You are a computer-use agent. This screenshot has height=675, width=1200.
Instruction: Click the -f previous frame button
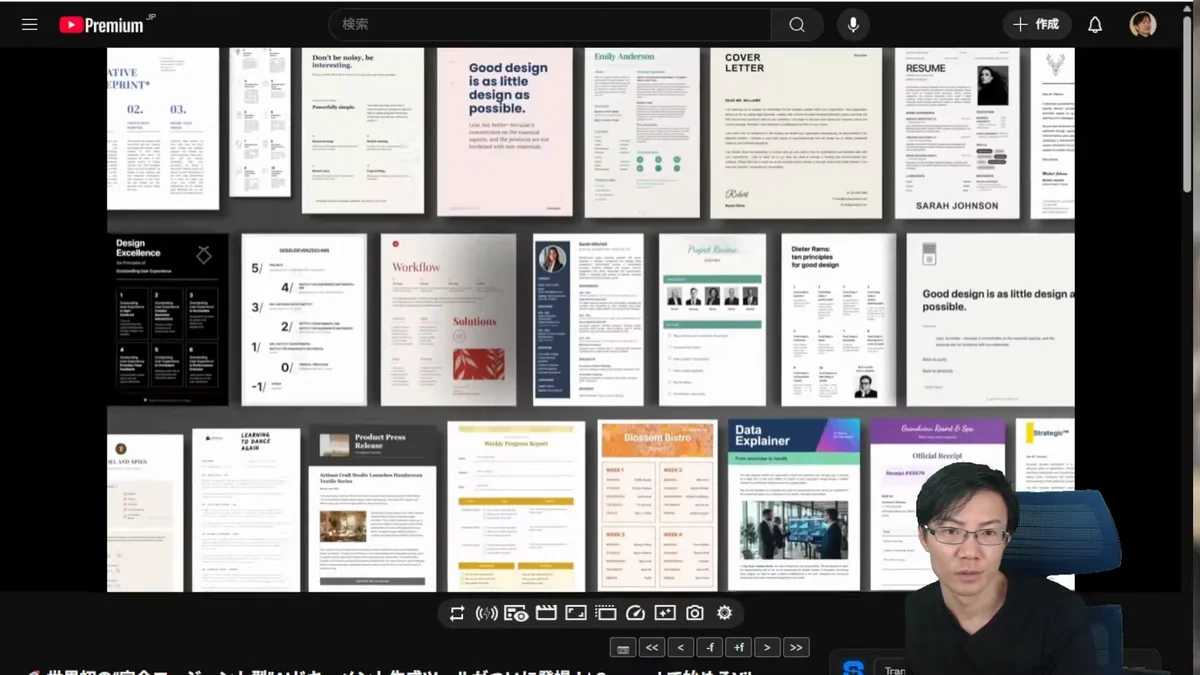tap(710, 648)
